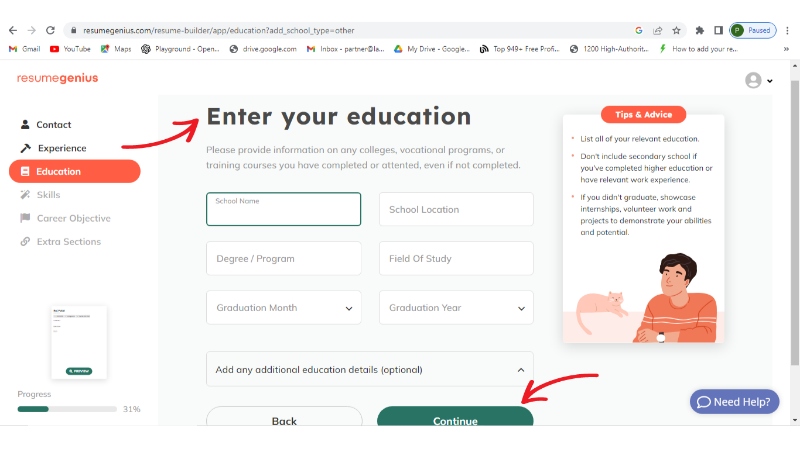Click the Continue button
The width and height of the screenshot is (800, 449).
(455, 419)
